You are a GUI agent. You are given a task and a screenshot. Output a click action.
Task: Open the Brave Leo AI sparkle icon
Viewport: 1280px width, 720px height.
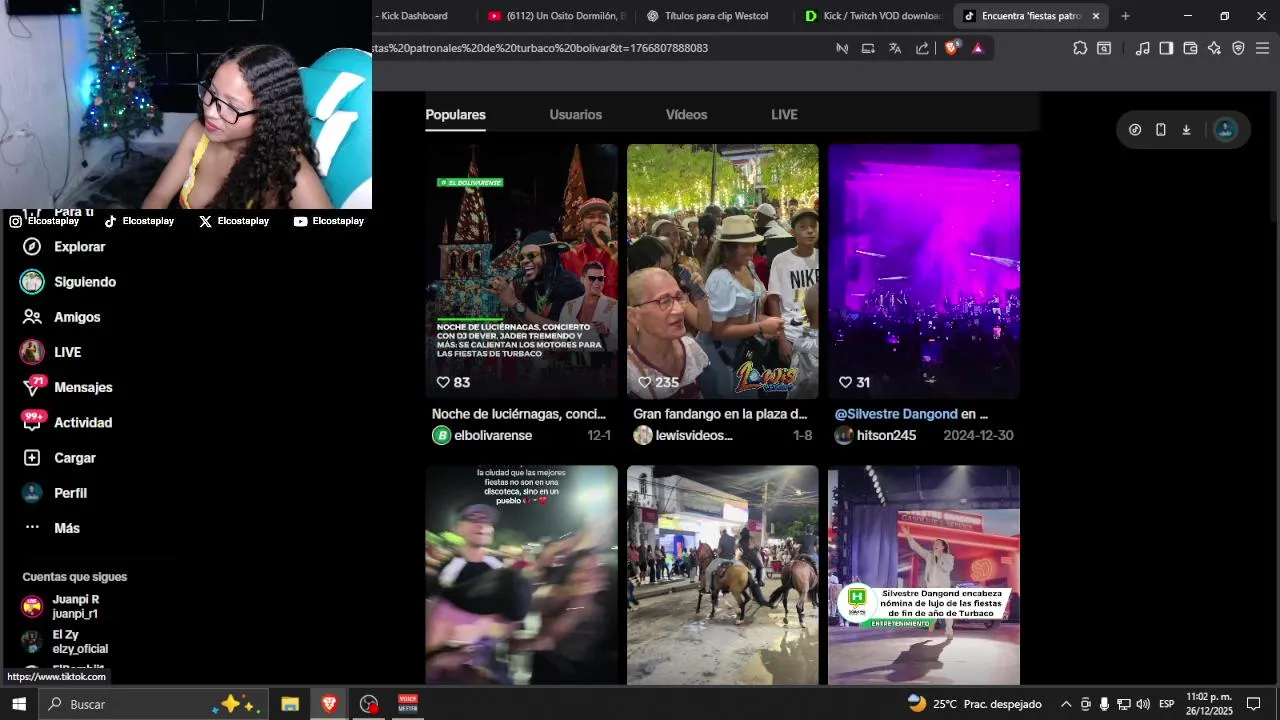(x=1214, y=48)
